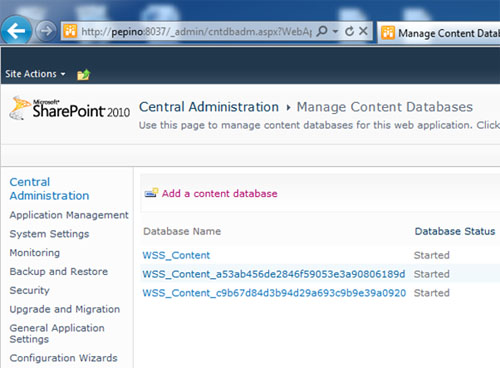Click Add a content database link
The image size is (500, 368).
pos(219,193)
